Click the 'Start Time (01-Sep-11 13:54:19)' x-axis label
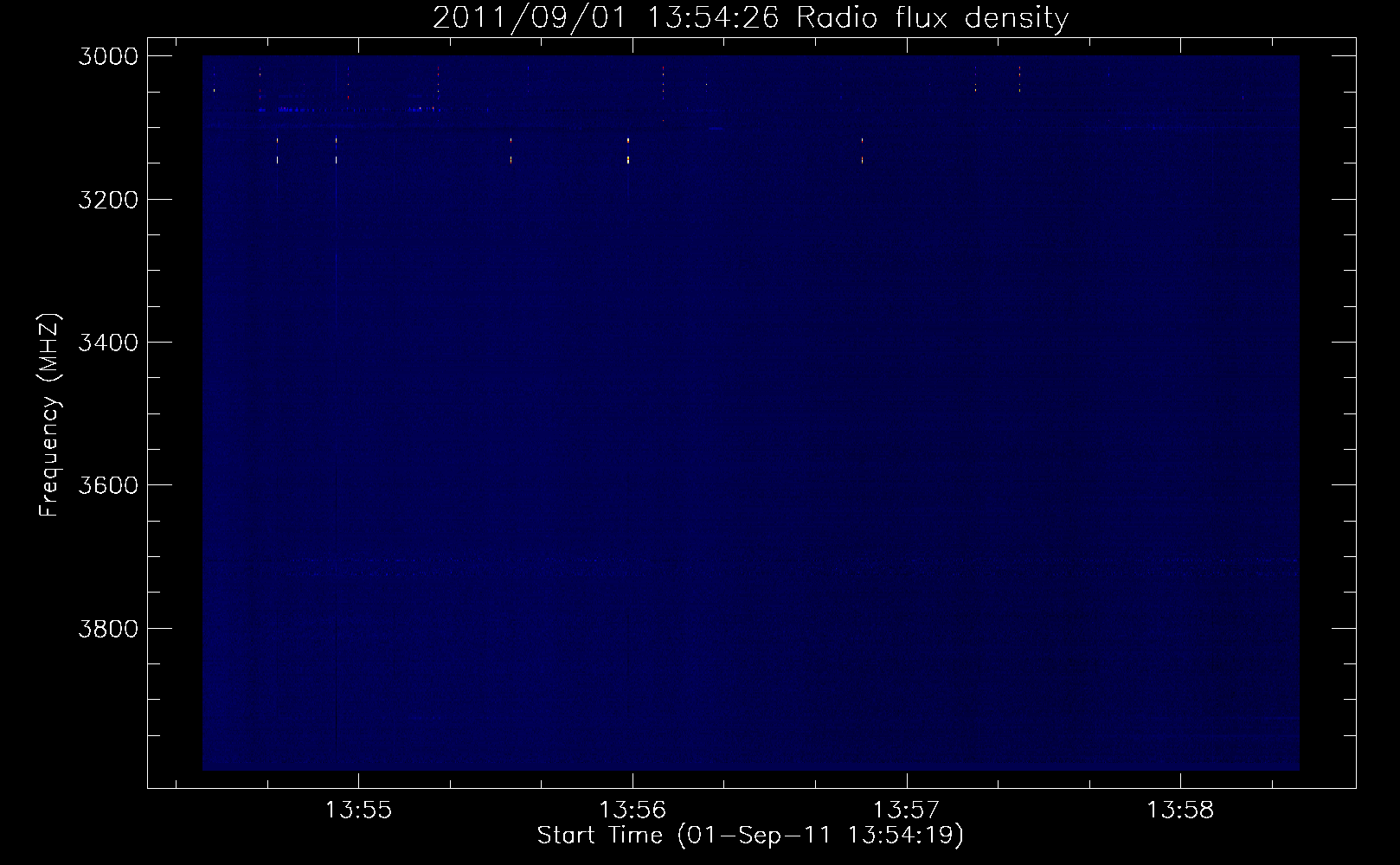Viewport: 1400px width, 865px height. point(750,836)
